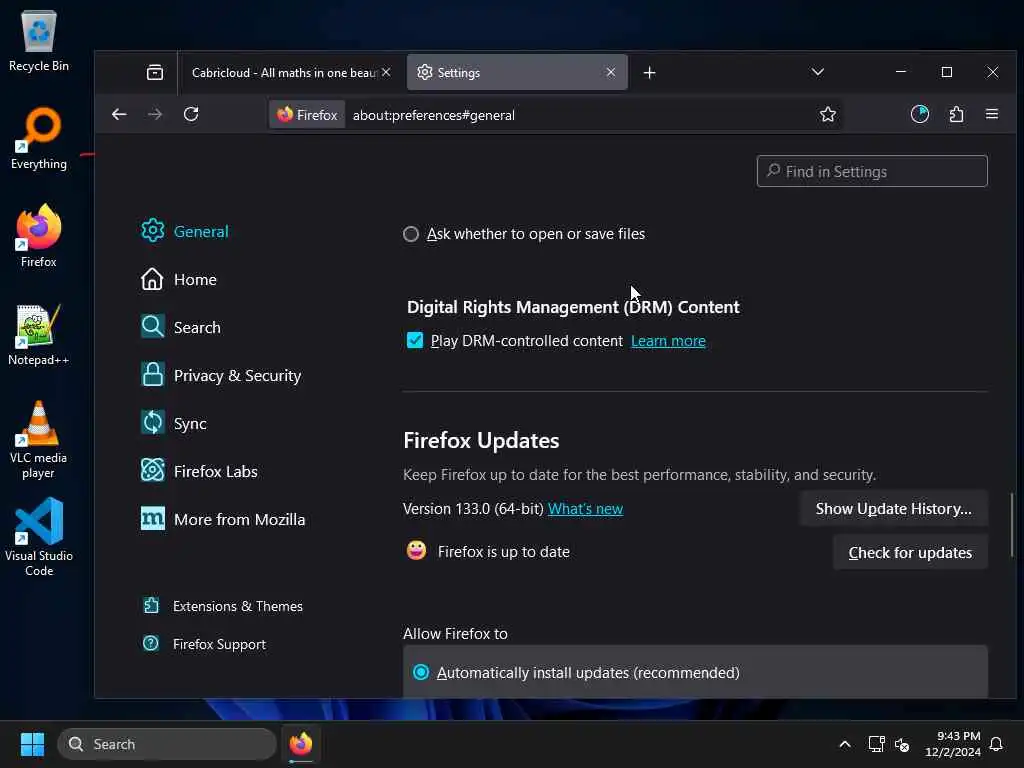Click the Firefox is up to date status text
The image size is (1024, 768).
tap(504, 552)
